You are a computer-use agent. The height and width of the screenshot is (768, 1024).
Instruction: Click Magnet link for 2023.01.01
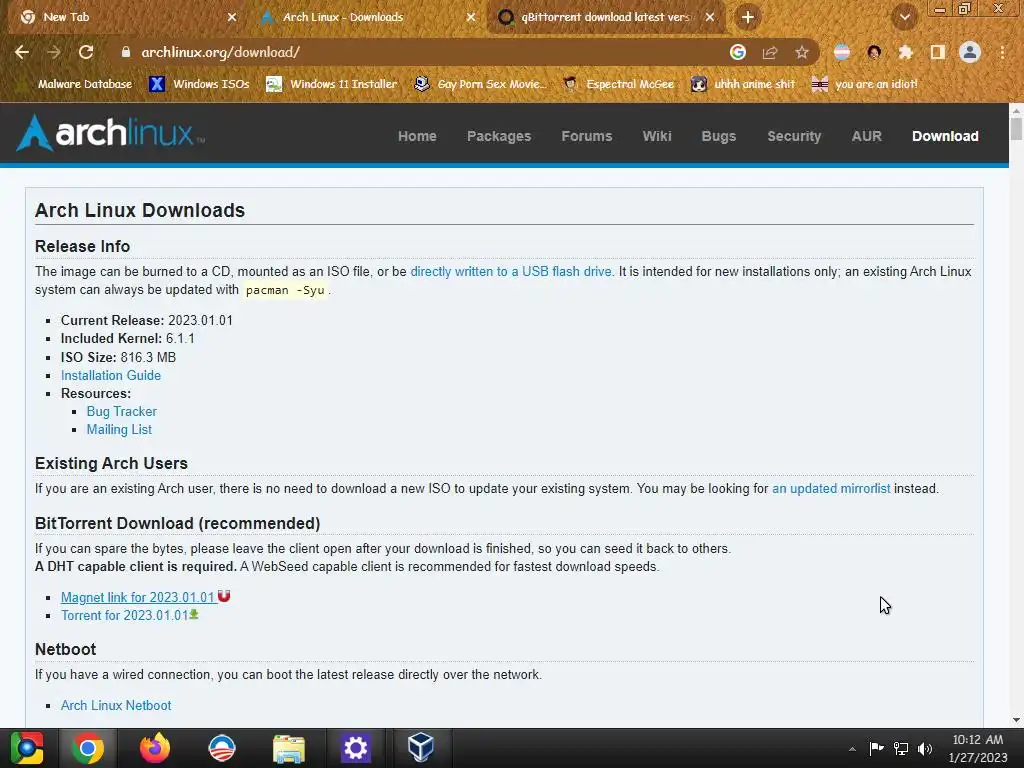click(138, 598)
